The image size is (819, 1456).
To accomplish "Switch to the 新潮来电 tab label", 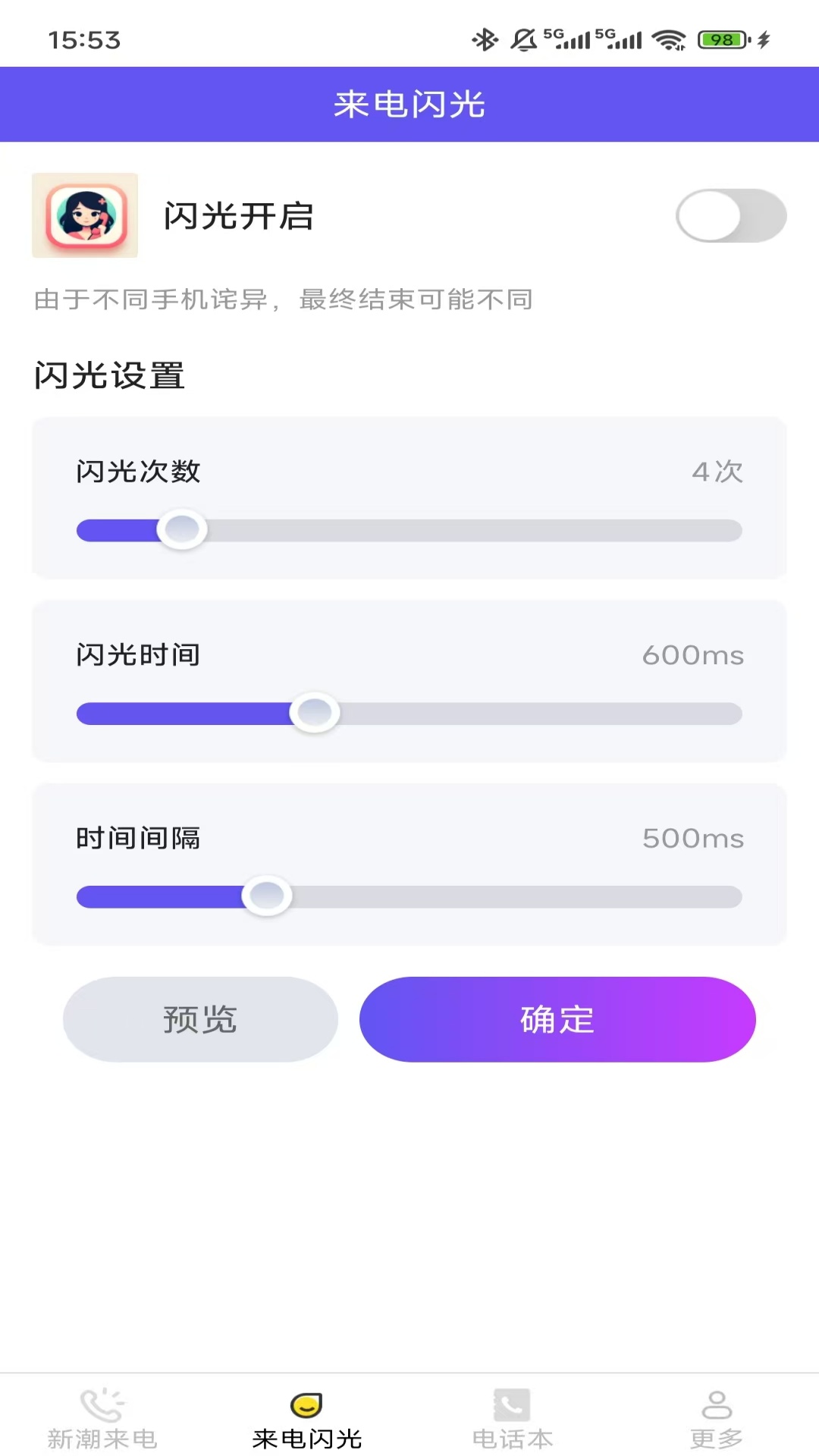I will pyautogui.click(x=102, y=1439).
